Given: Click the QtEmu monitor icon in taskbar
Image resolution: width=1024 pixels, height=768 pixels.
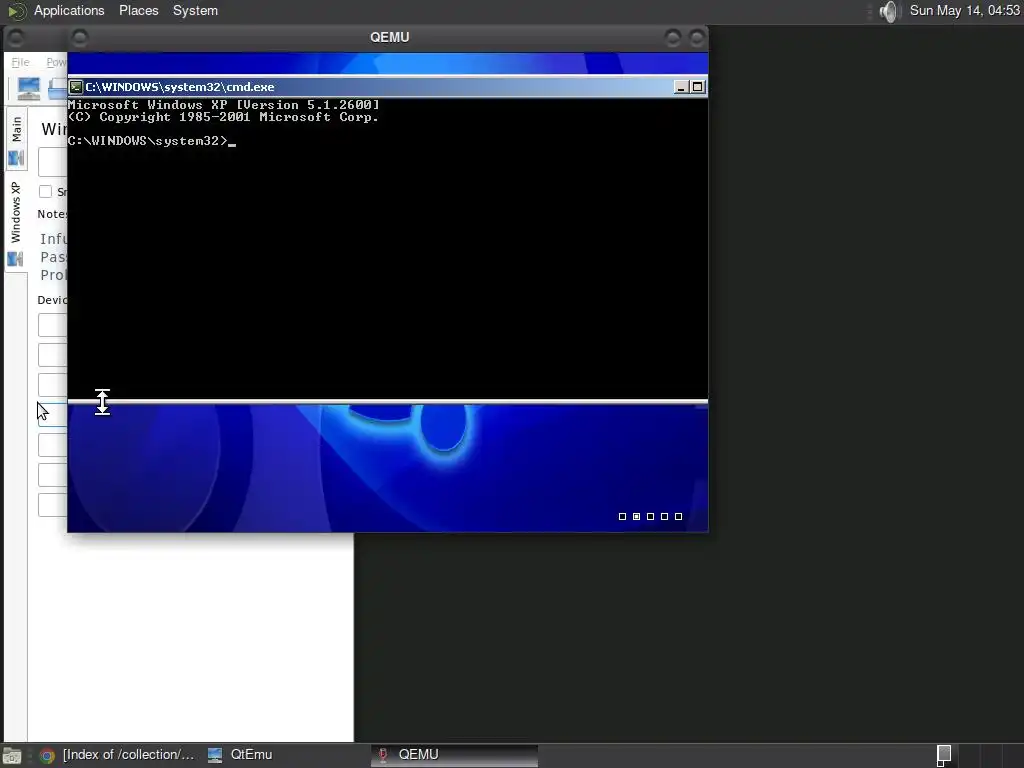Looking at the screenshot, I should coord(215,756).
